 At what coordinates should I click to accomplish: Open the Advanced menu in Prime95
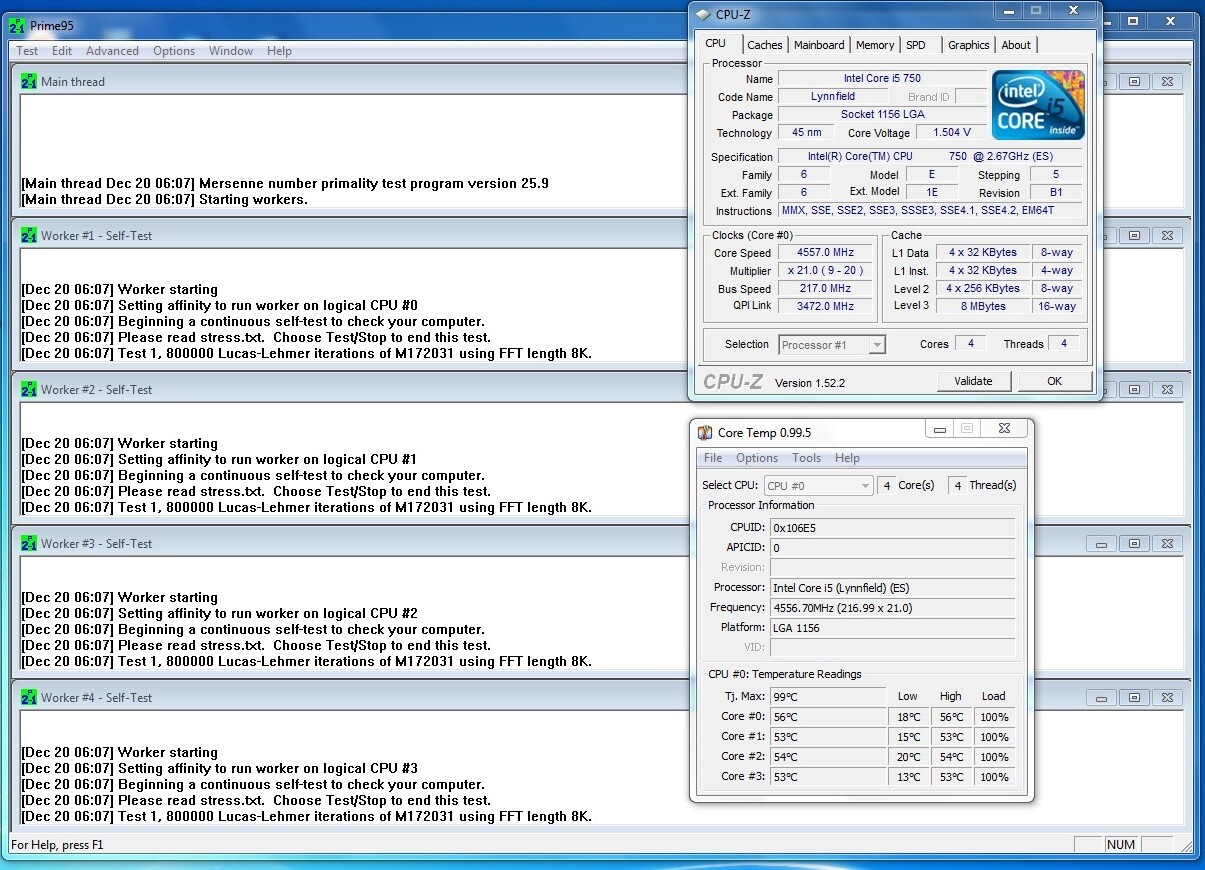tap(112, 51)
